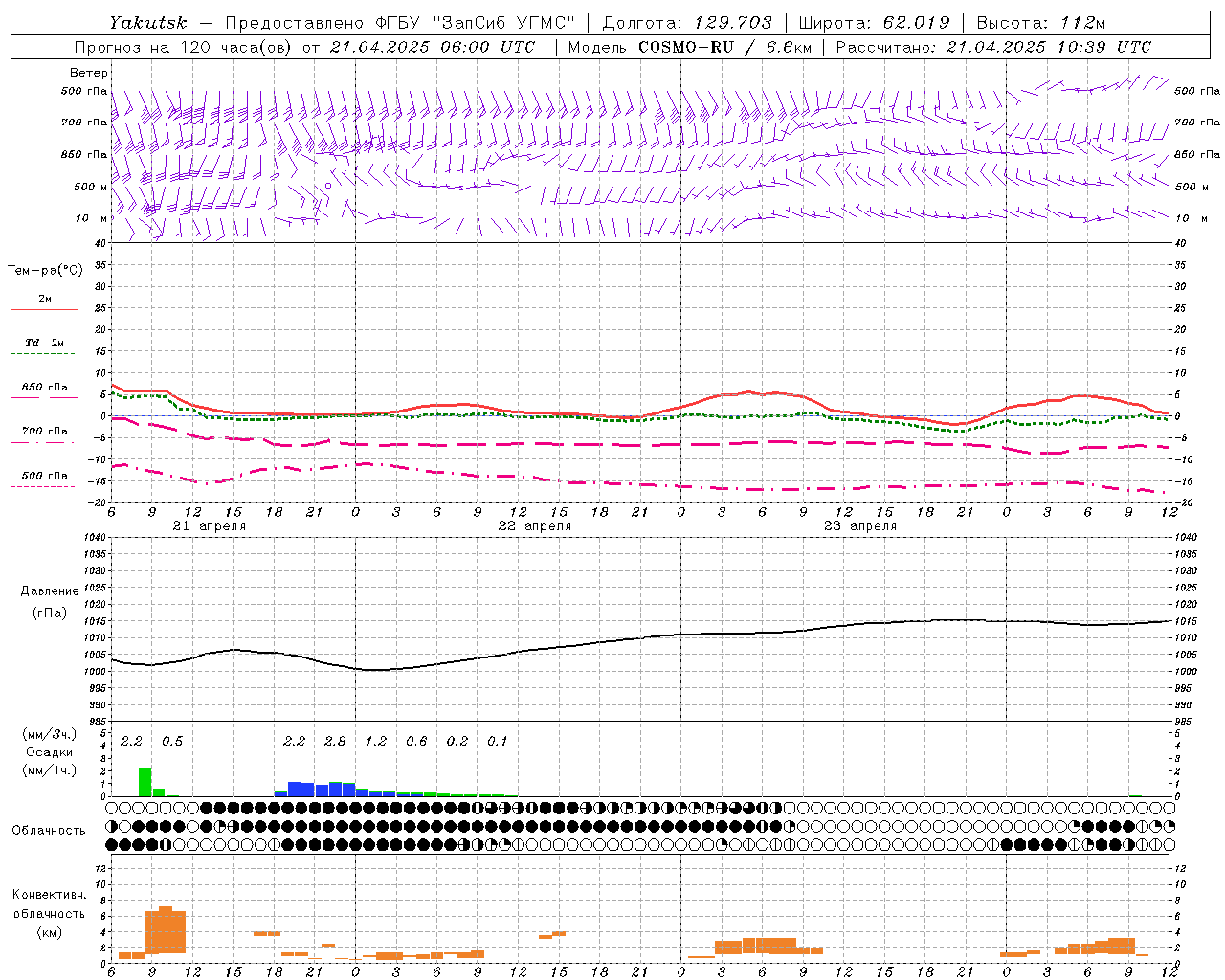Click the "Ветер" wind panel label
Image resolution: width=1225 pixels, height=980 pixels.
(89, 73)
